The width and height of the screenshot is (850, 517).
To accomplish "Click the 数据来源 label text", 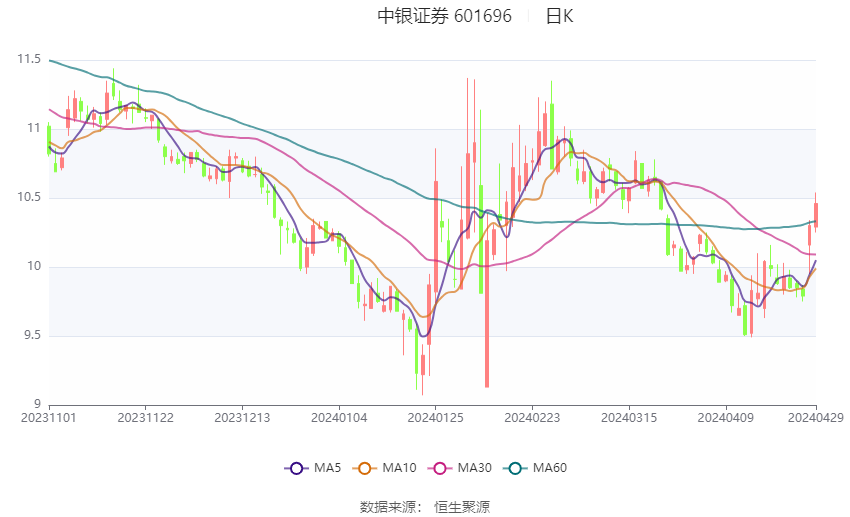I will point(387,507).
